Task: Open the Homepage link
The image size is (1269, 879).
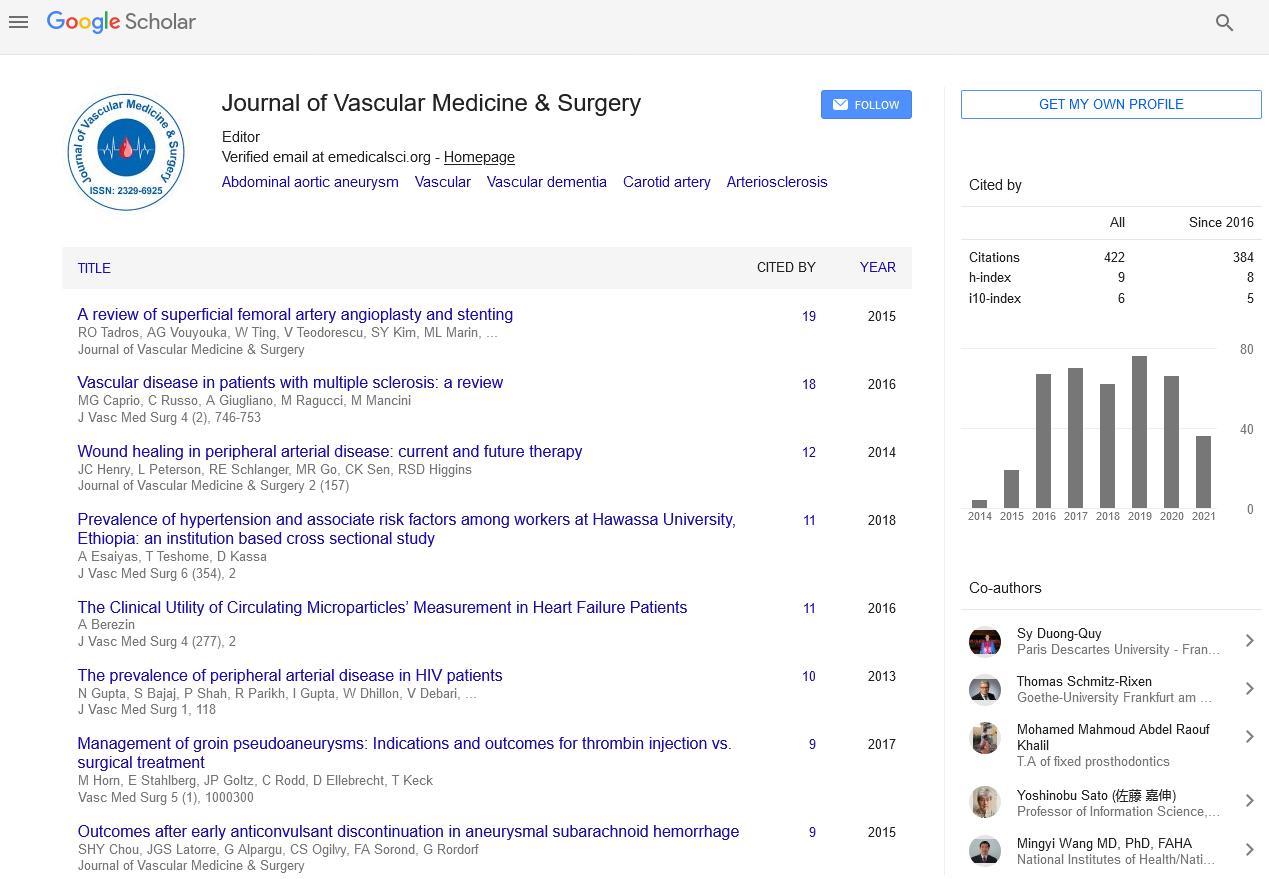Action: coord(479,157)
